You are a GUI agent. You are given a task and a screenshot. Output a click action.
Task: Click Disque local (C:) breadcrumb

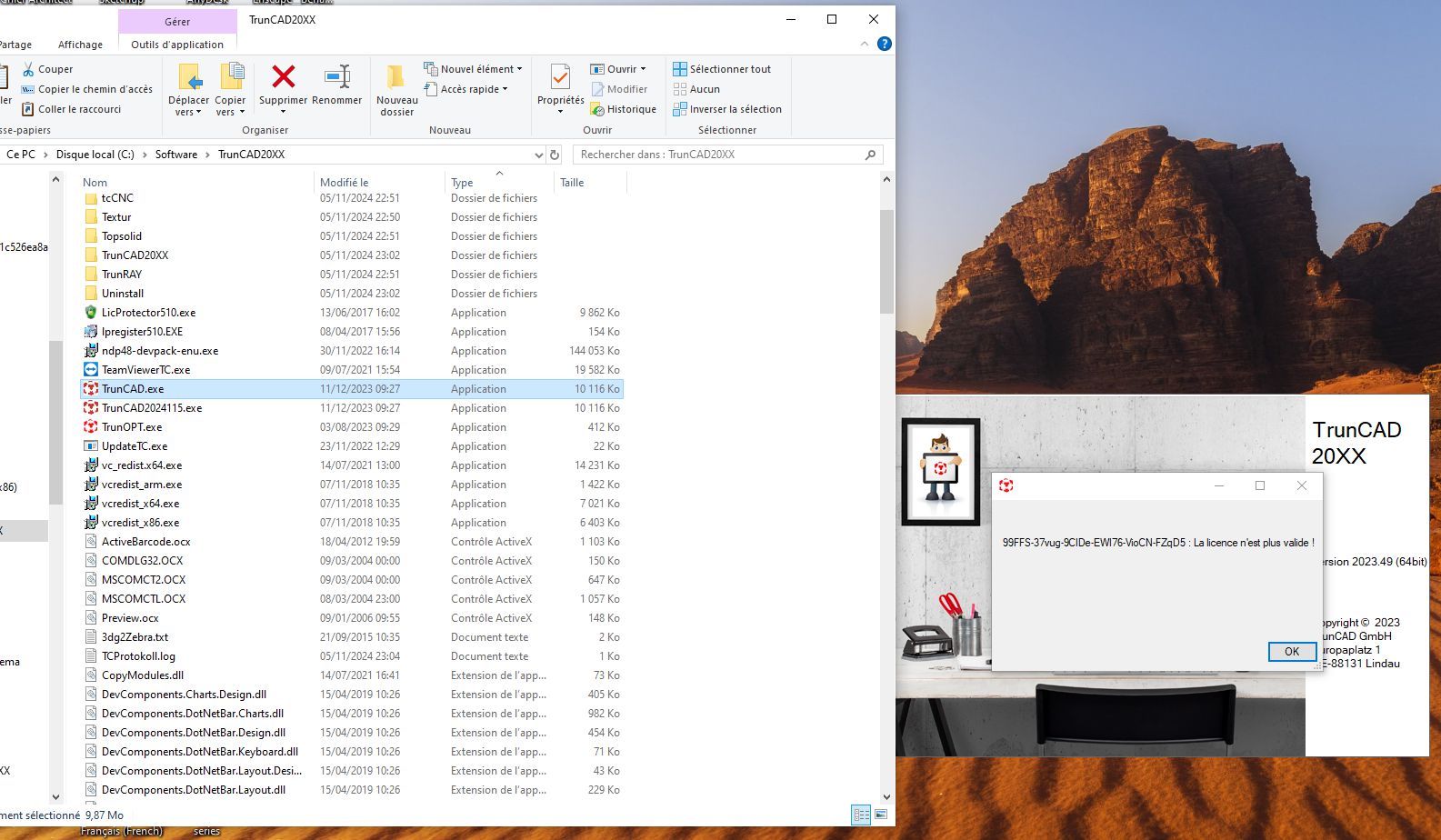(x=95, y=155)
